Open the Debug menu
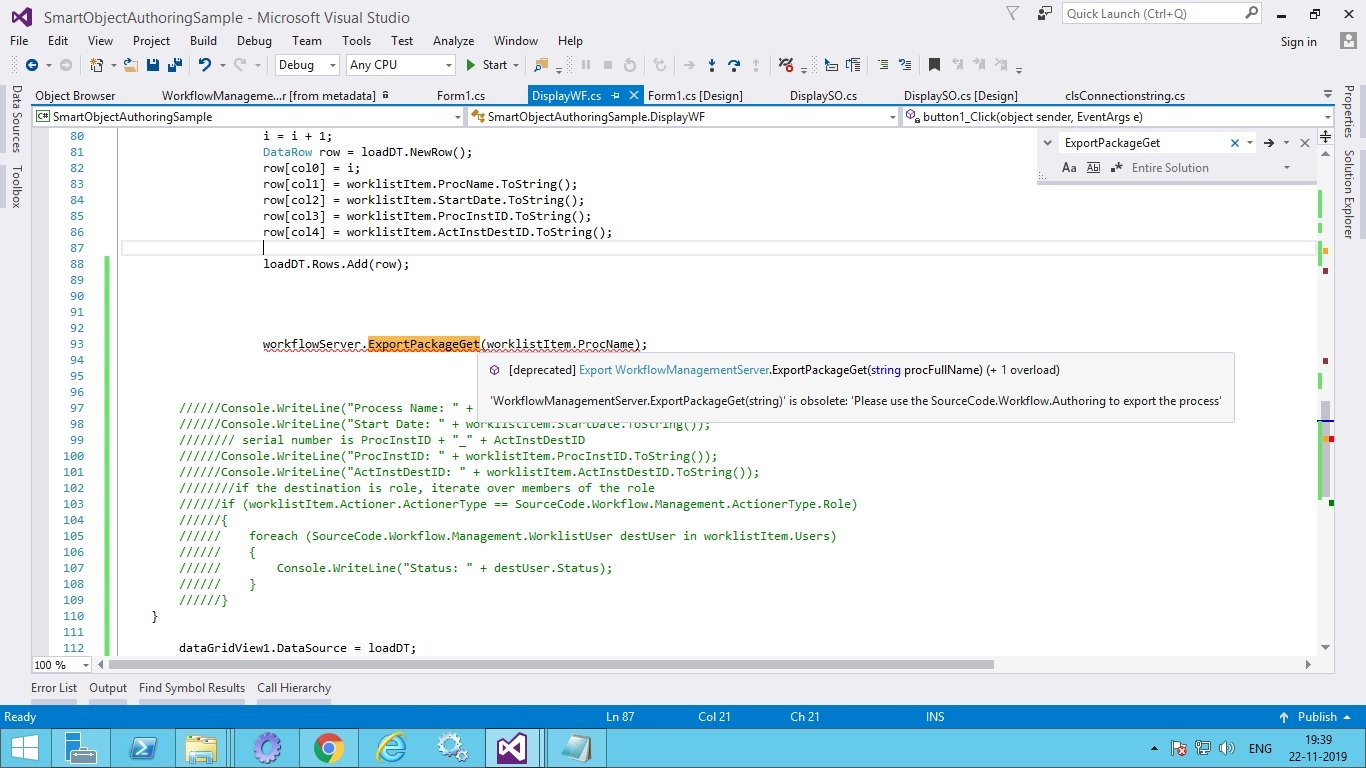Viewport: 1366px width, 768px height. [254, 41]
